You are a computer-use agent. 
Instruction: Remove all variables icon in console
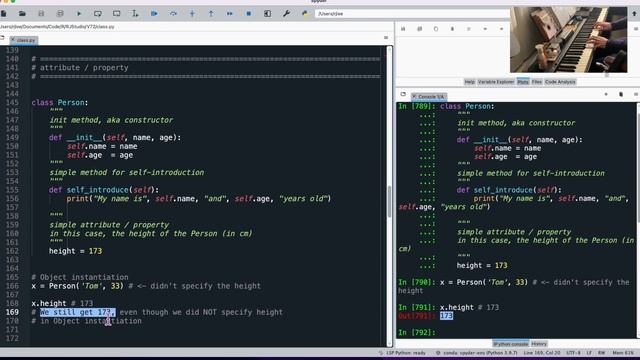(621, 94)
